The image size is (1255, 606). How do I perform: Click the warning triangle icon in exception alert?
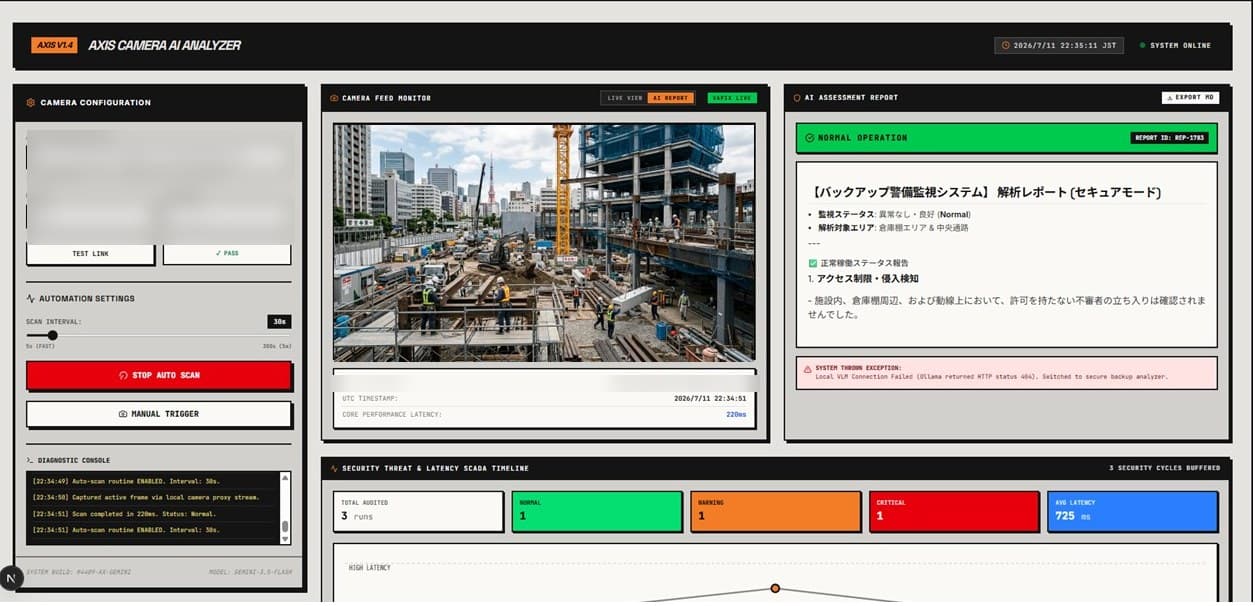pos(808,369)
